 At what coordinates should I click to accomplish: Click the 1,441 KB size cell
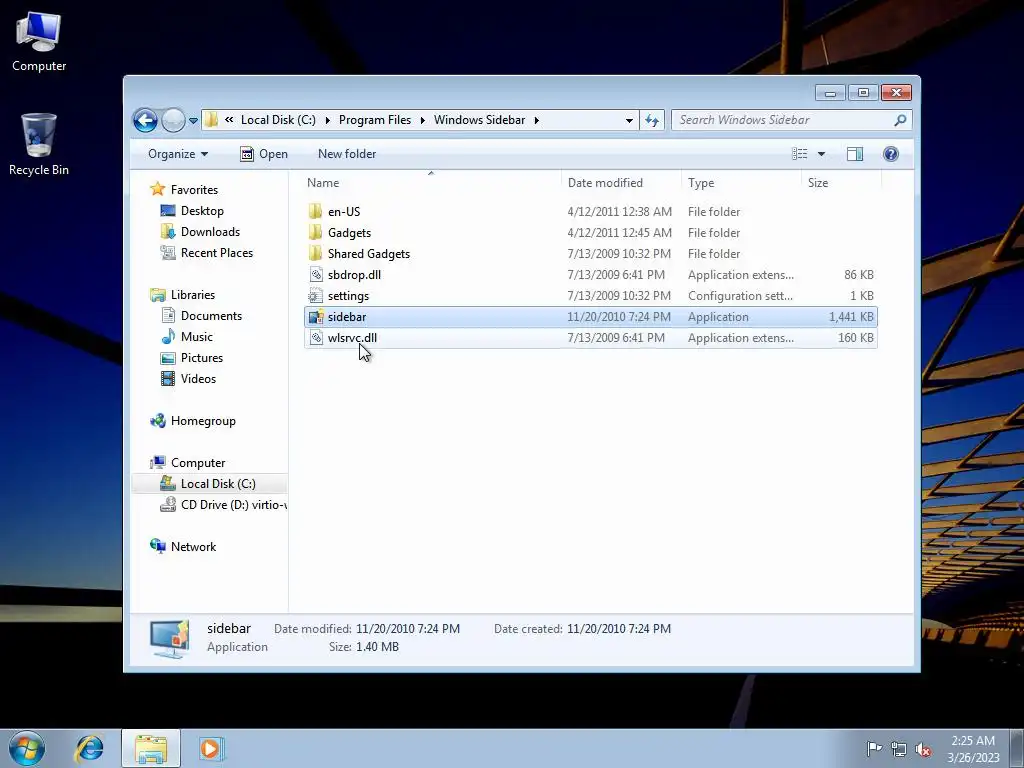[851, 317]
